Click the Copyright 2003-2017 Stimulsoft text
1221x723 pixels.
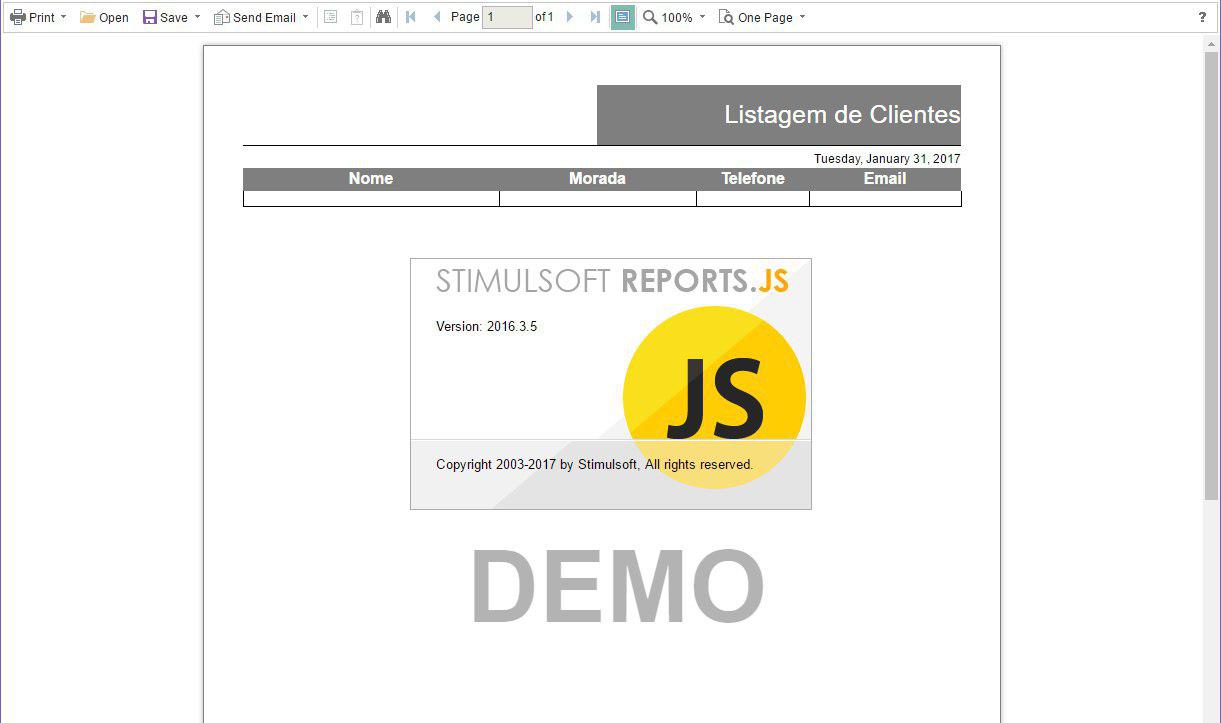594,465
